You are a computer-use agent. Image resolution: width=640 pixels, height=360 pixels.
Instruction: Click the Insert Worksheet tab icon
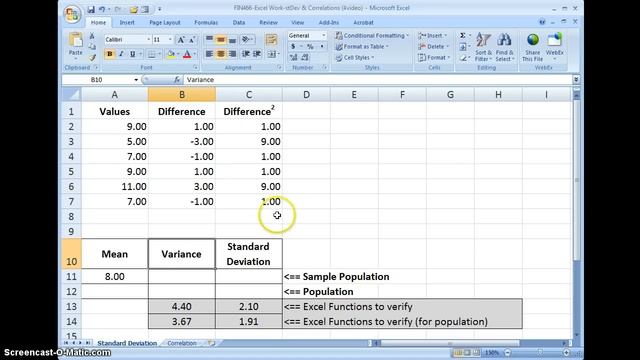pos(211,343)
